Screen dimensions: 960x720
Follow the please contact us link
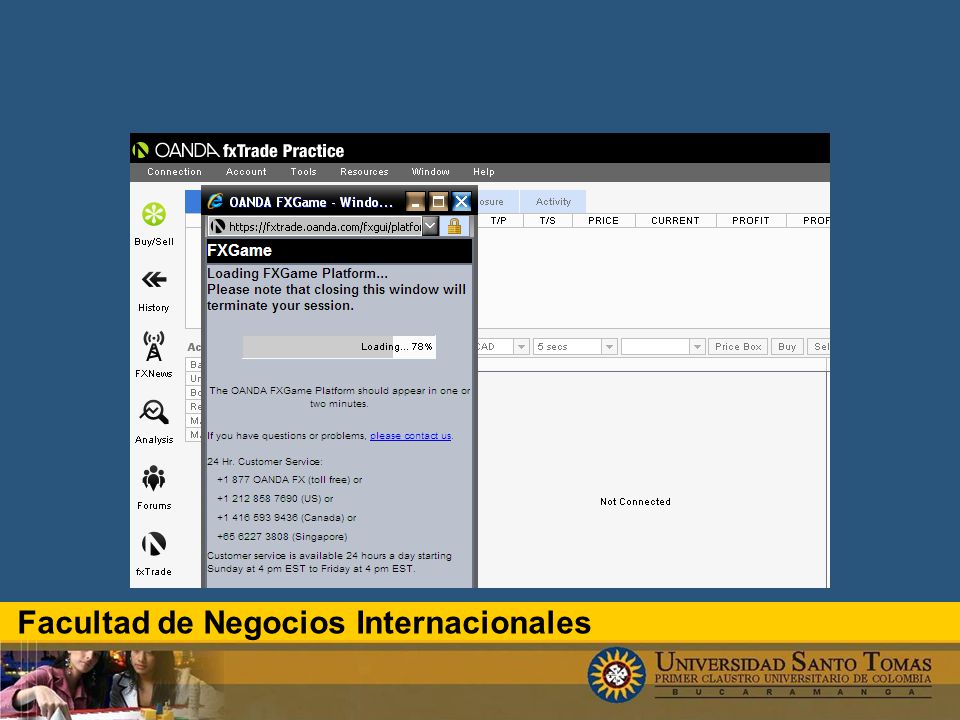[x=410, y=436]
